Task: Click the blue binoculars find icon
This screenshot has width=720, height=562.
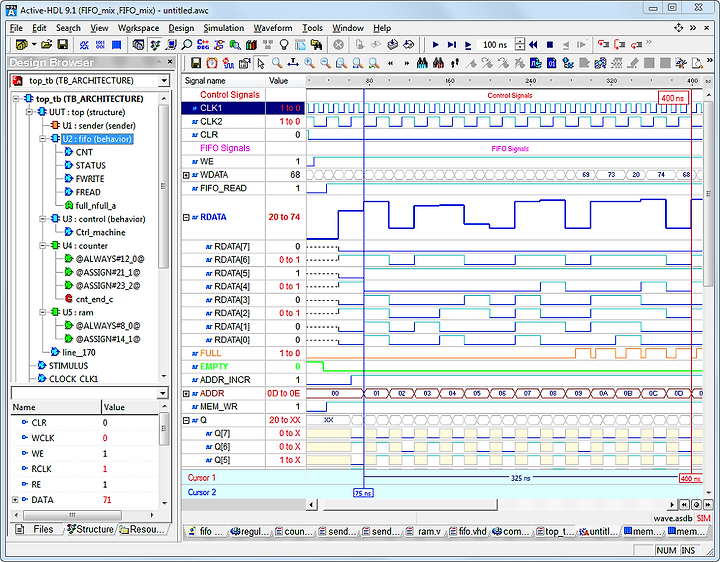Action: point(422,63)
